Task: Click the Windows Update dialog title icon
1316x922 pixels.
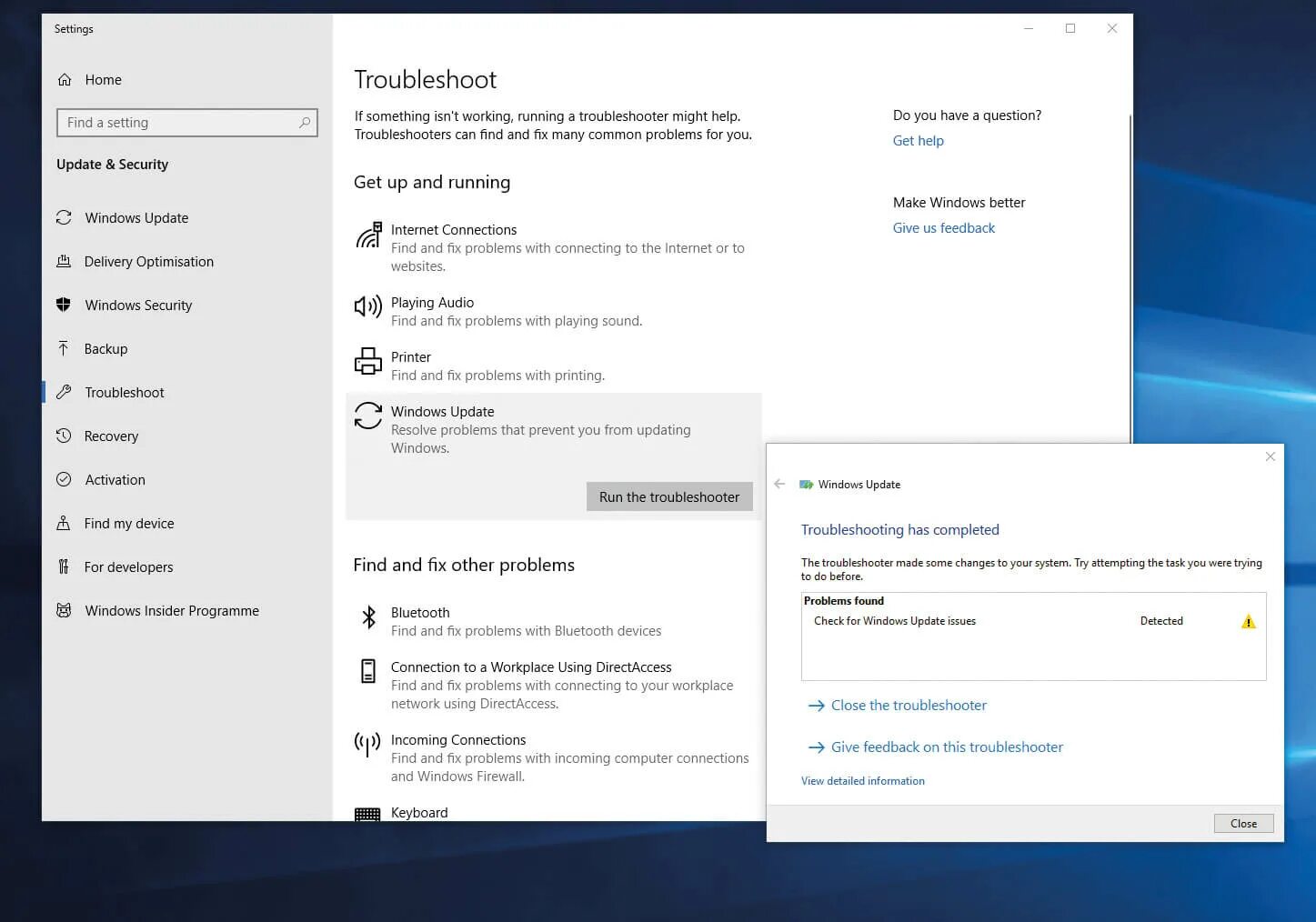Action: (806, 485)
